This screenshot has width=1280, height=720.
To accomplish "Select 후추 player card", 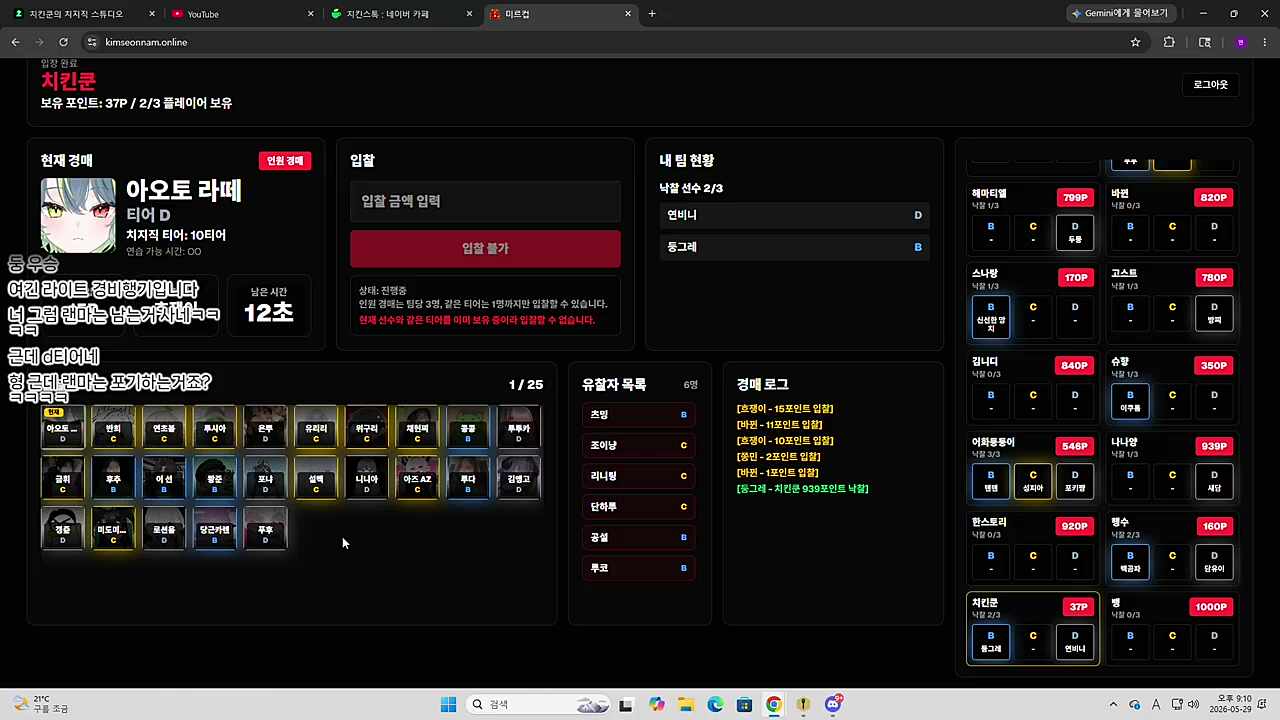I will (113, 478).
